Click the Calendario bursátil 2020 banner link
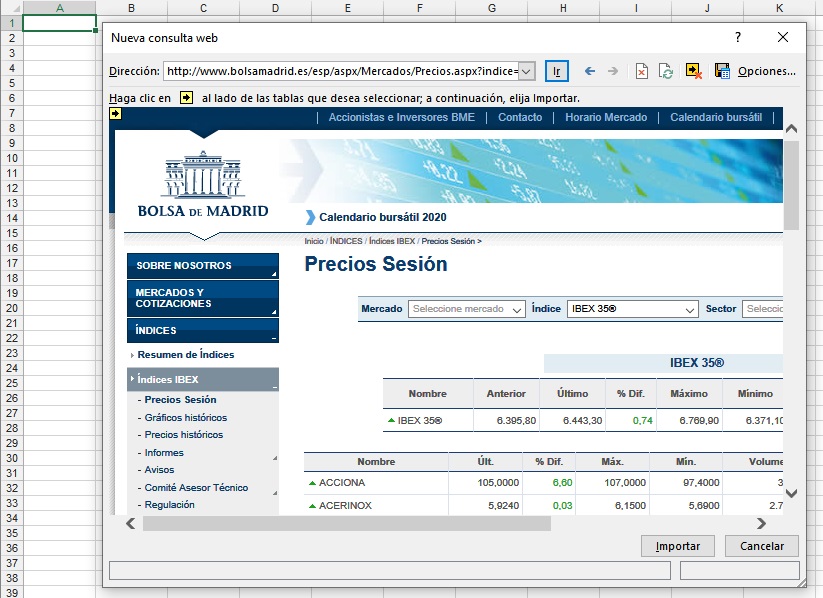 click(383, 217)
